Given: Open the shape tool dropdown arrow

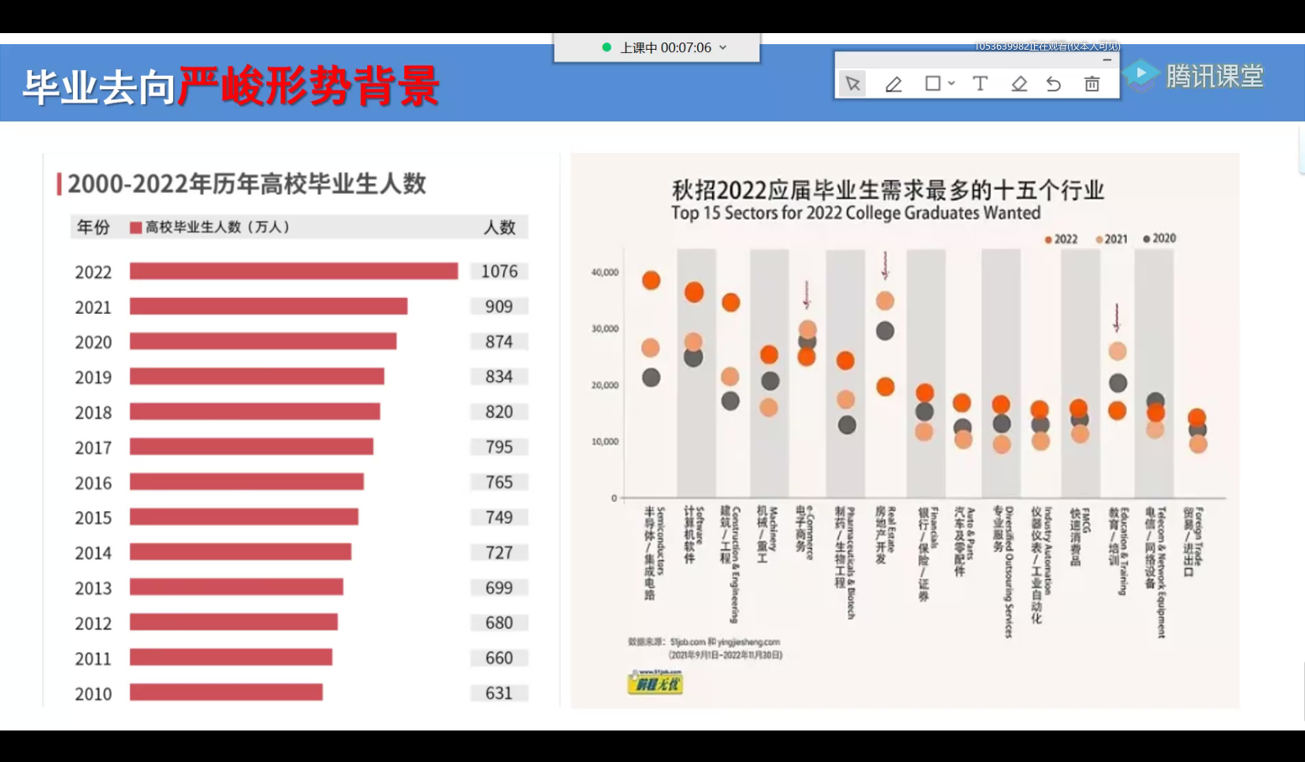Looking at the screenshot, I should point(952,84).
